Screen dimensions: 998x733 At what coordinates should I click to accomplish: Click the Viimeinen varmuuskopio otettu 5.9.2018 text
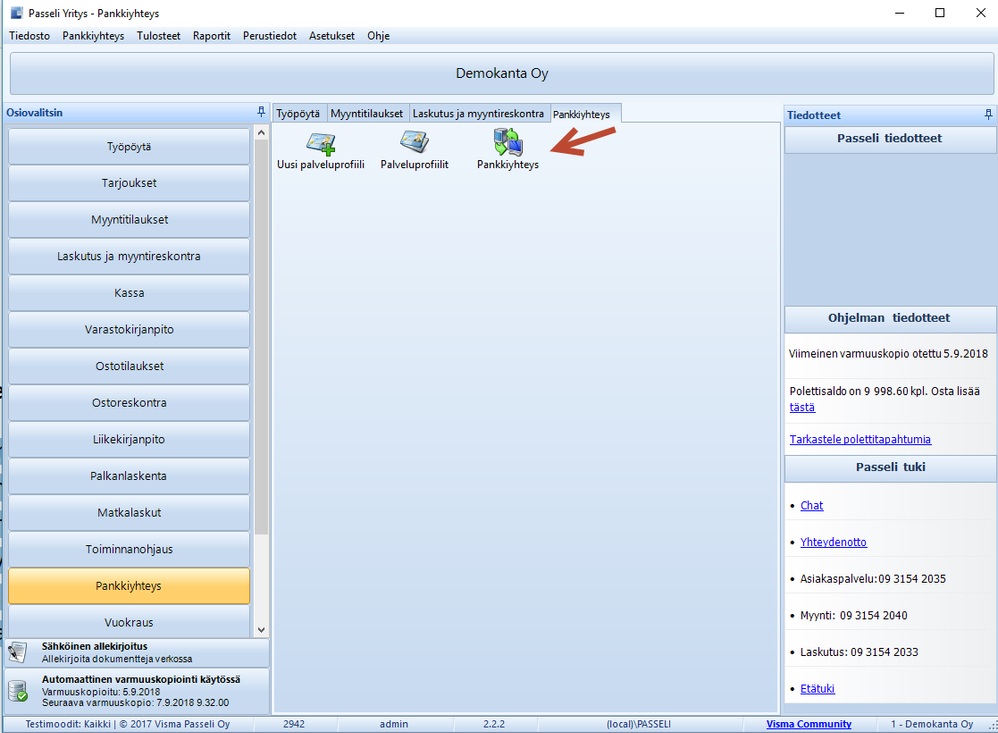[889, 354]
